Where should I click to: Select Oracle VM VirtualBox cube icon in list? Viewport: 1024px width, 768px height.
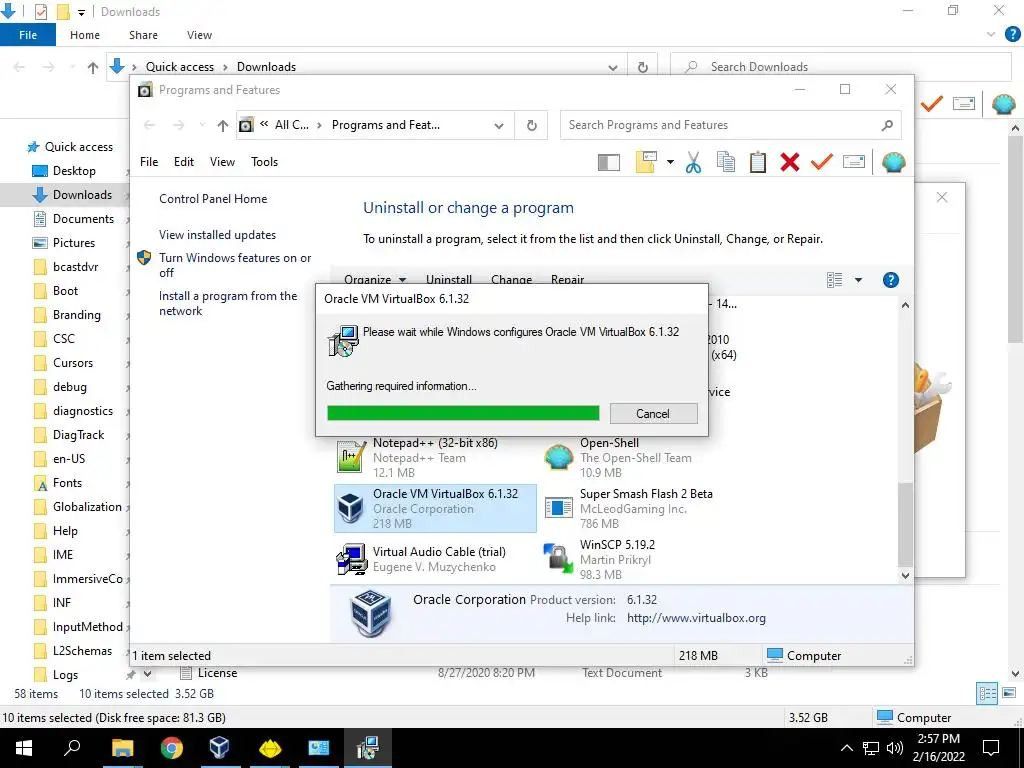coord(351,508)
